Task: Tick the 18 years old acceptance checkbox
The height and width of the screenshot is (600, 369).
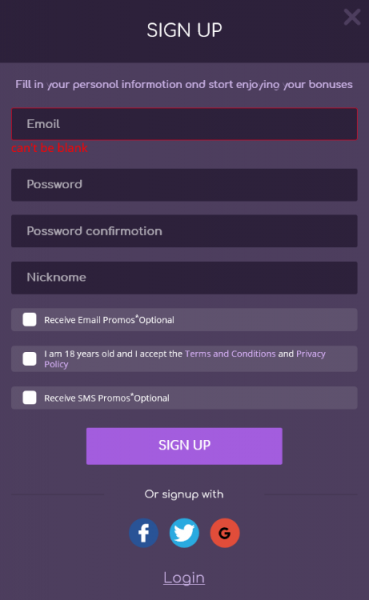Action: pyautogui.click(x=29, y=359)
